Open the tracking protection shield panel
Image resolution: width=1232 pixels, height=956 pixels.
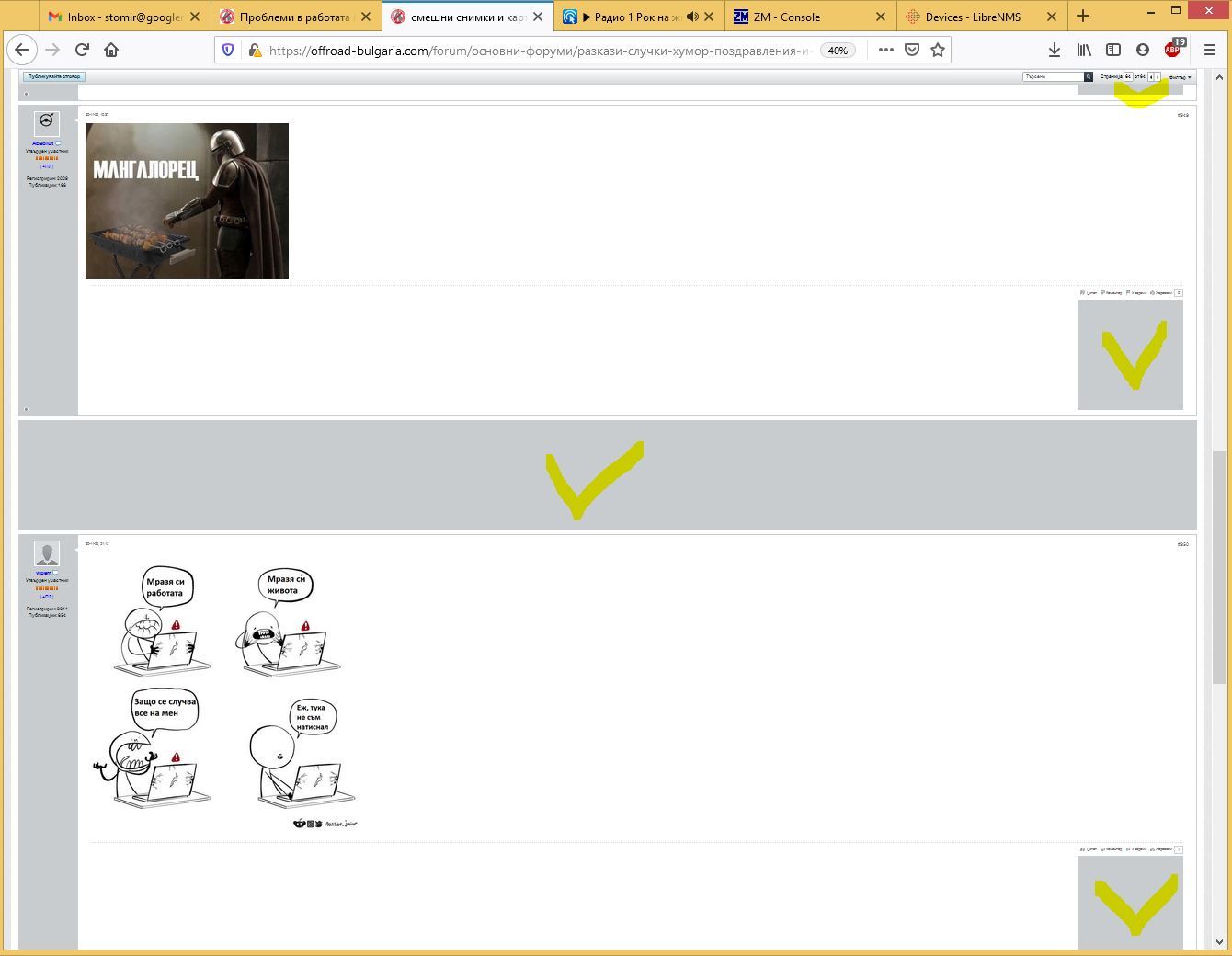coord(229,51)
